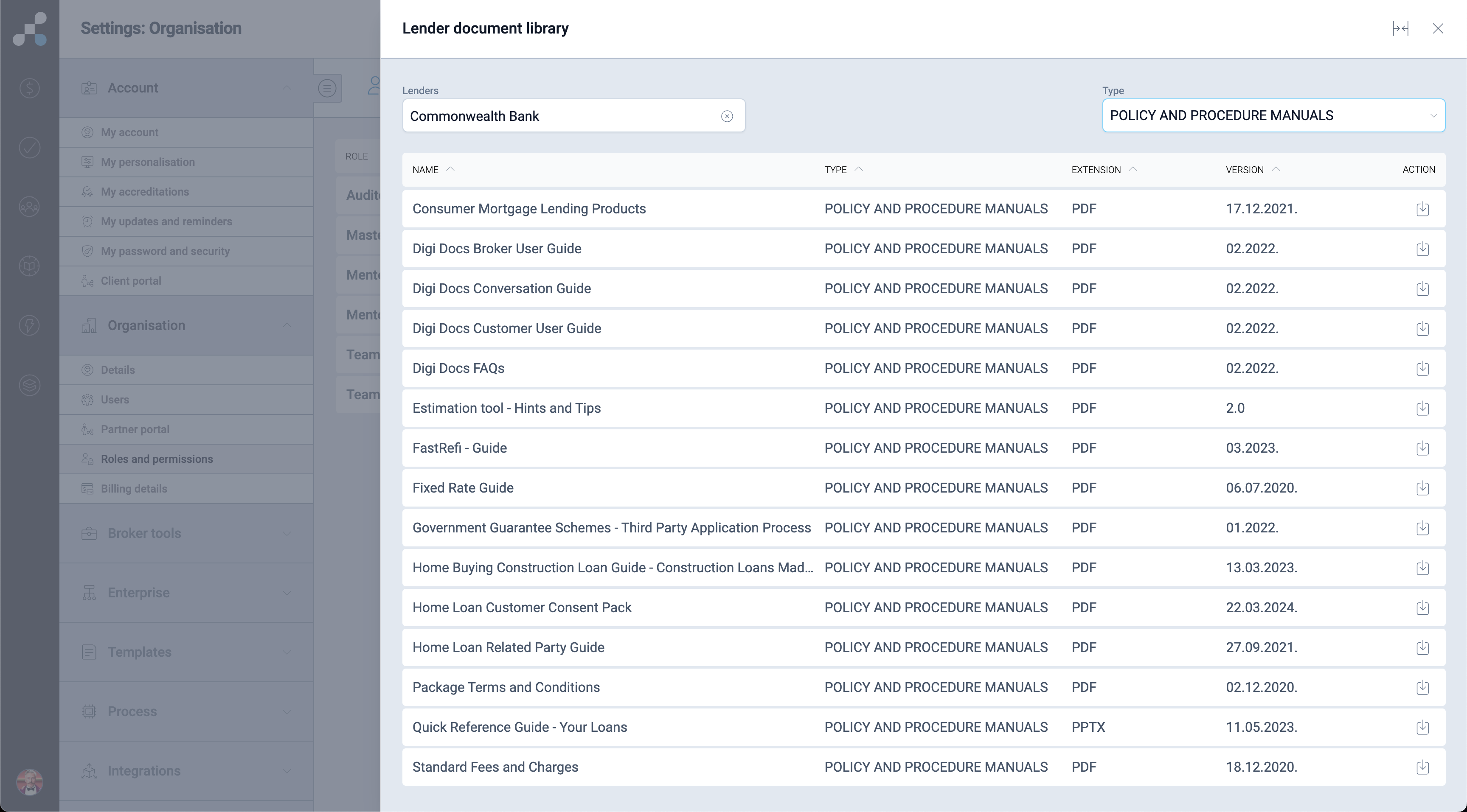The height and width of the screenshot is (812, 1467).
Task: Open Partner portal settings
Action: [x=186, y=429]
